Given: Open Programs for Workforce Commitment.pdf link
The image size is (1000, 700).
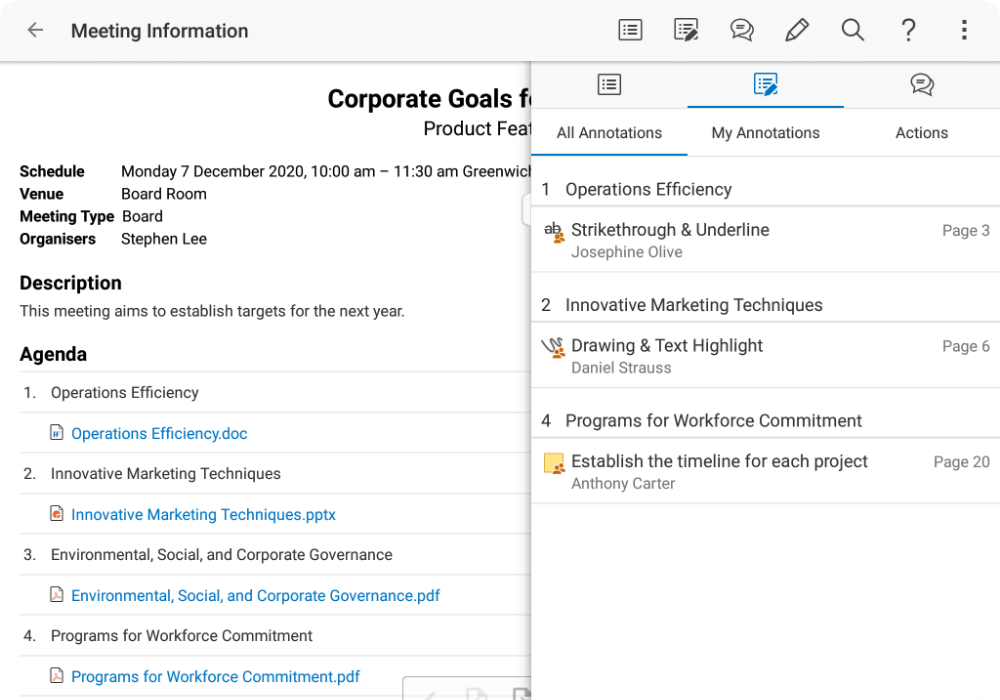Looking at the screenshot, I should [x=215, y=677].
